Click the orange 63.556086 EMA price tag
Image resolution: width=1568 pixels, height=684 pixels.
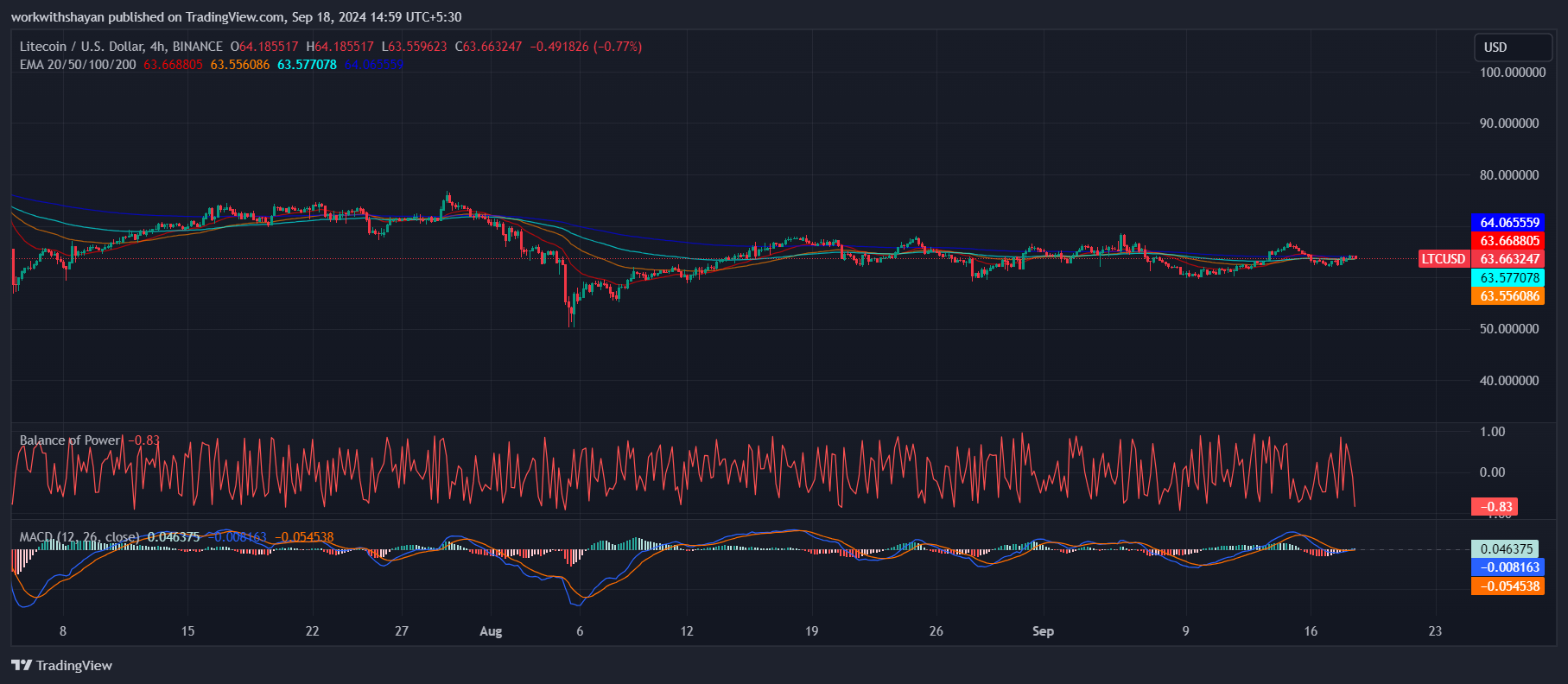click(x=1507, y=296)
